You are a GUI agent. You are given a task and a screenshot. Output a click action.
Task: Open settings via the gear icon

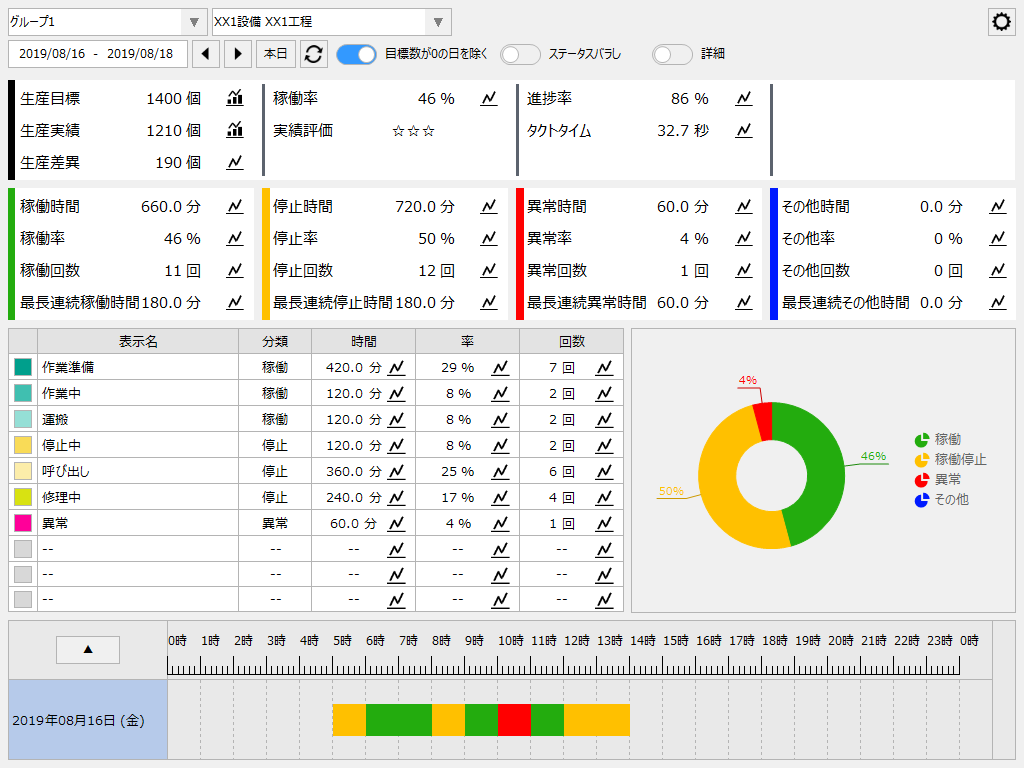pos(1000,21)
